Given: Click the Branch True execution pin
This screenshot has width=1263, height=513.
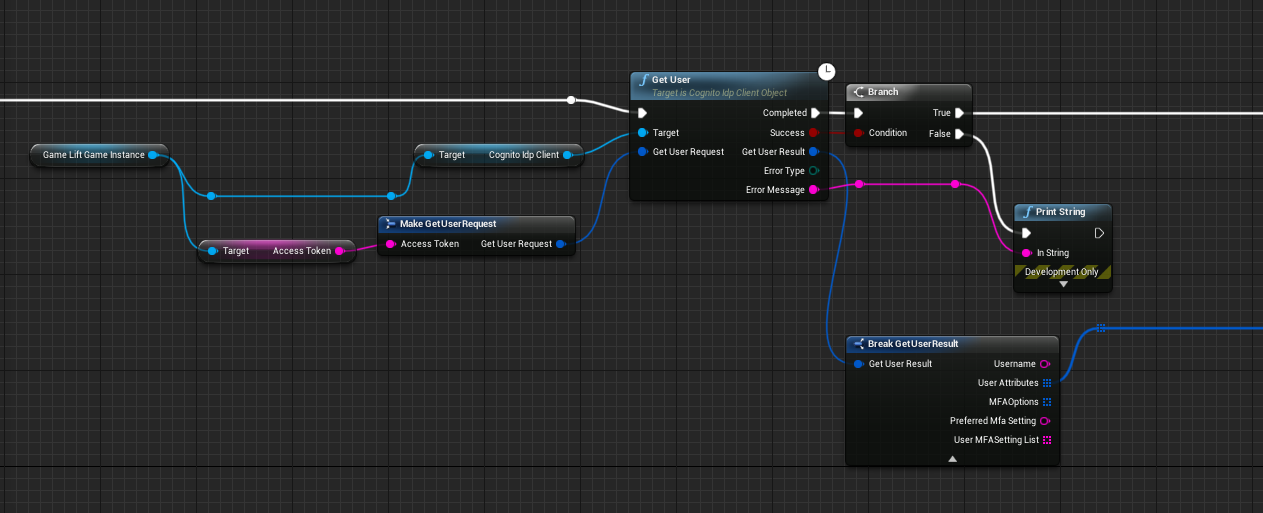Looking at the screenshot, I should [959, 113].
